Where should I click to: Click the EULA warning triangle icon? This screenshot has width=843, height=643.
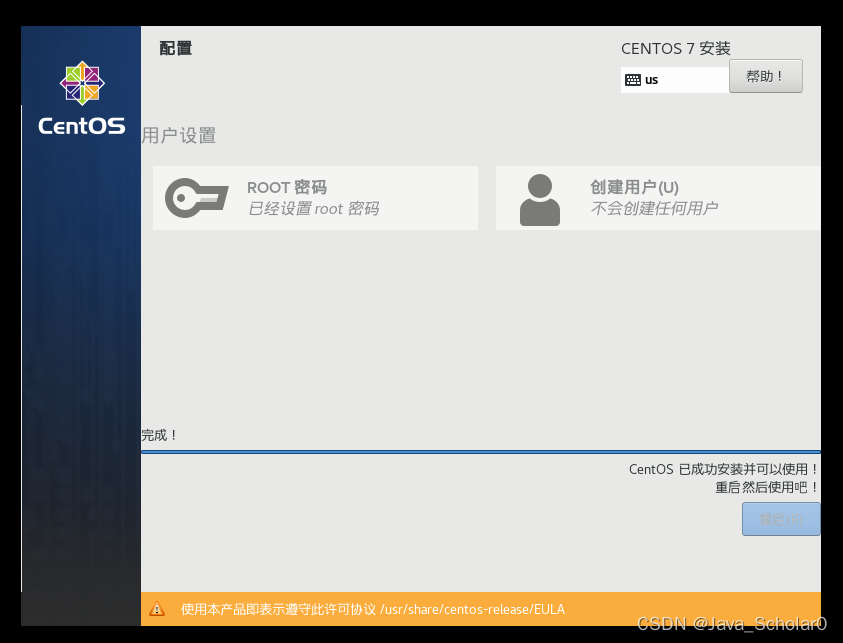[x=157, y=609]
